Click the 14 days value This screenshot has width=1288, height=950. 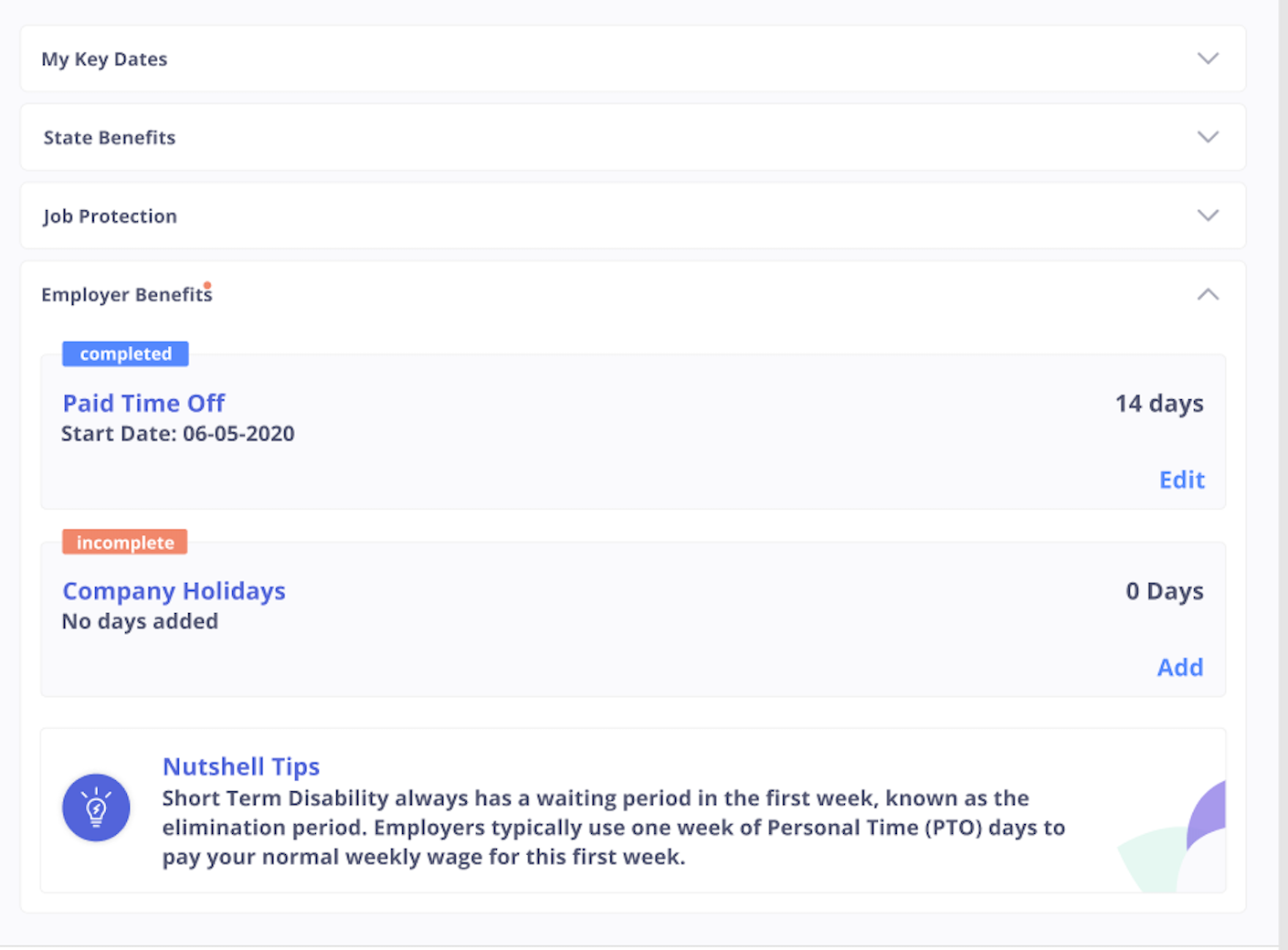[1158, 404]
